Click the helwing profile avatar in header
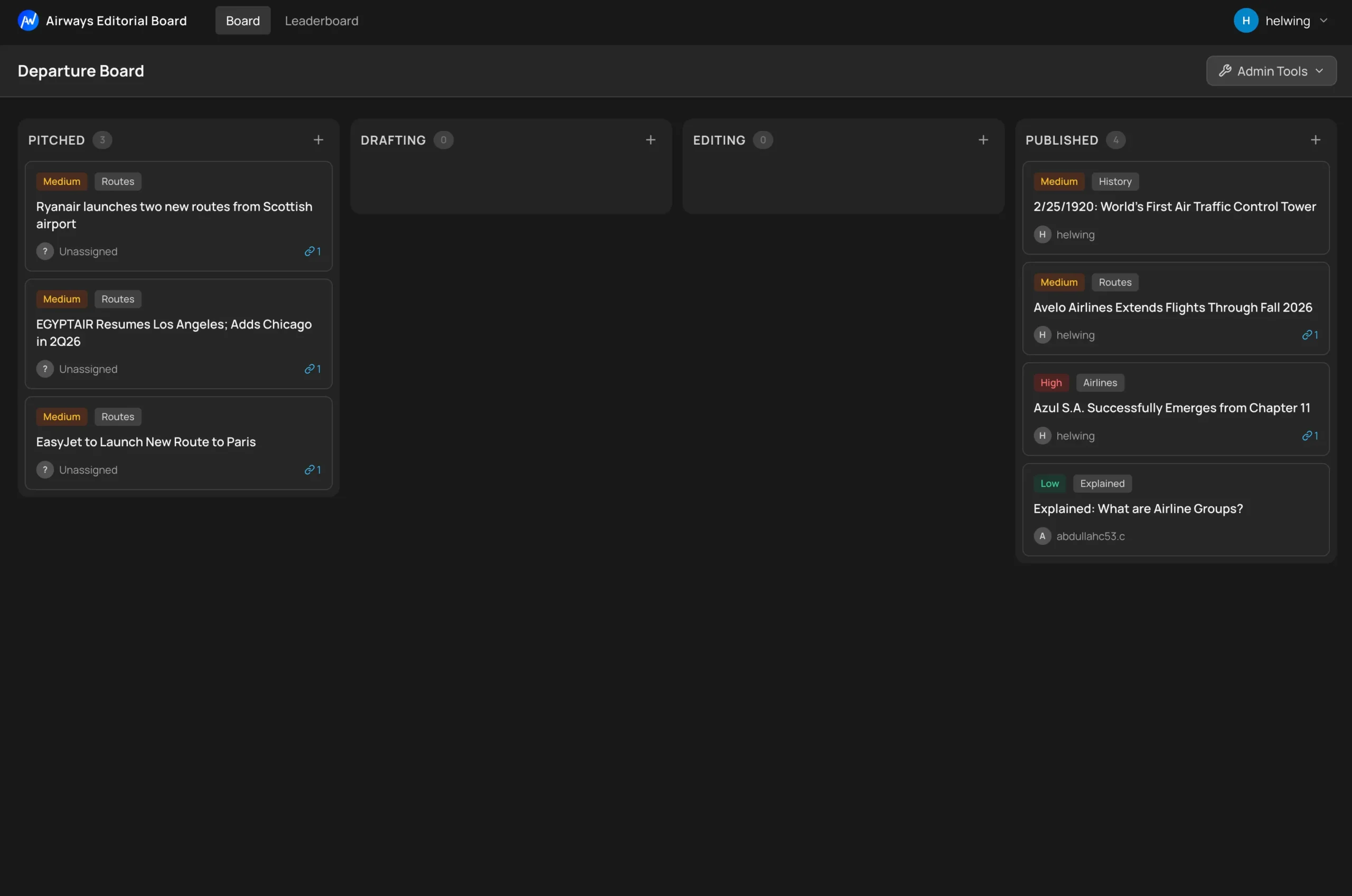The width and height of the screenshot is (1352, 896). tap(1246, 21)
